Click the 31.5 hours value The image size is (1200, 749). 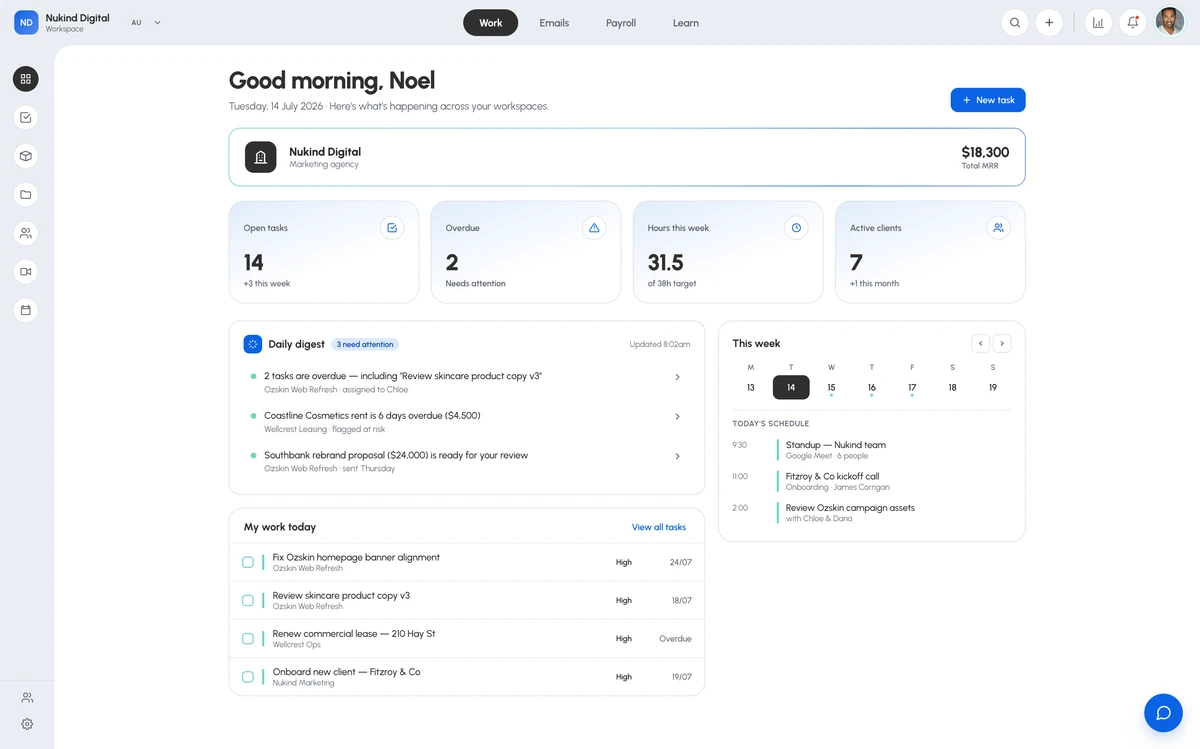[665, 263]
